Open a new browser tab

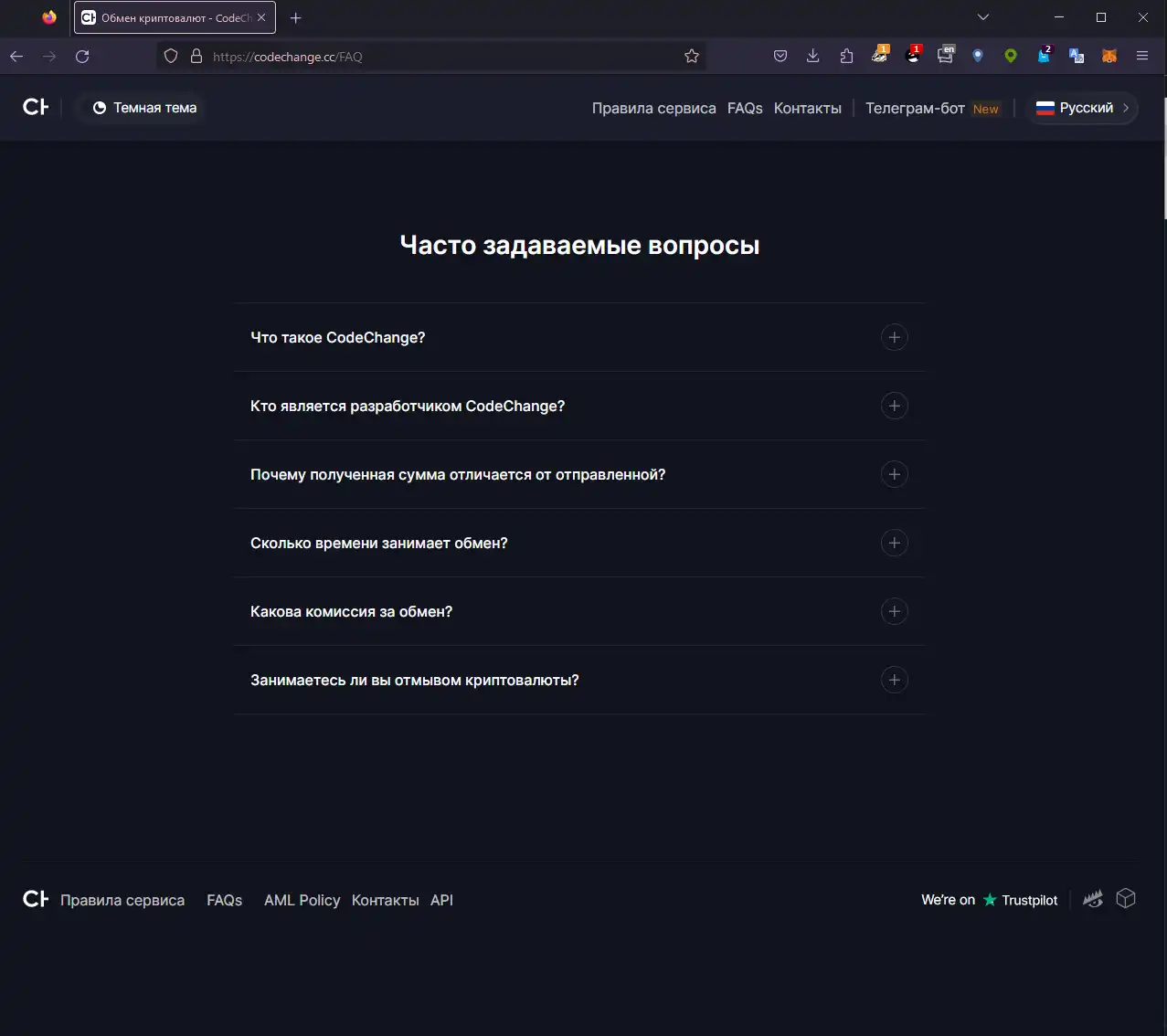pyautogui.click(x=295, y=18)
